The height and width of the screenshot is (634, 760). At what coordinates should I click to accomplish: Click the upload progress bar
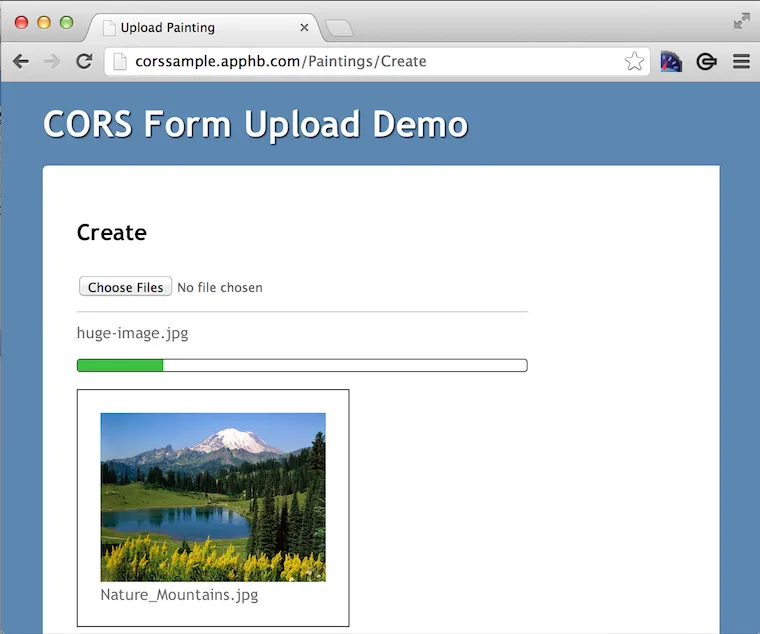[x=302, y=365]
